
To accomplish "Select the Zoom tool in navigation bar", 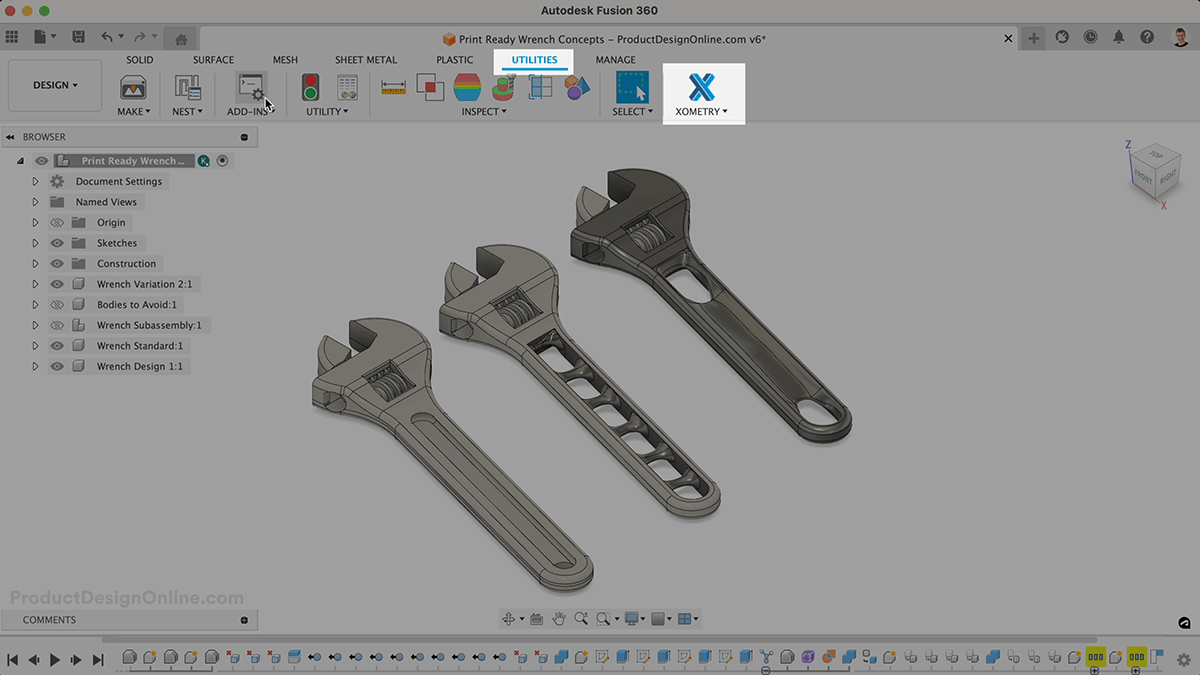I will (582, 618).
